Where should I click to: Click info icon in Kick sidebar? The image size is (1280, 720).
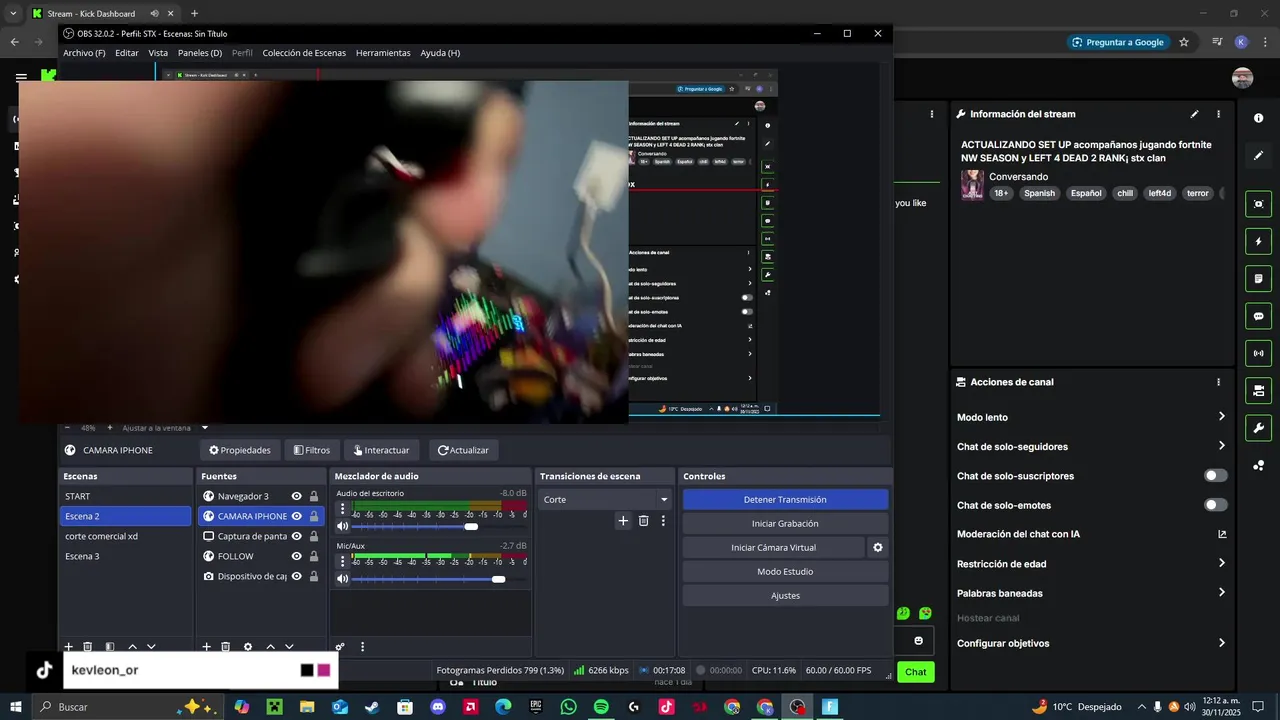(1258, 118)
